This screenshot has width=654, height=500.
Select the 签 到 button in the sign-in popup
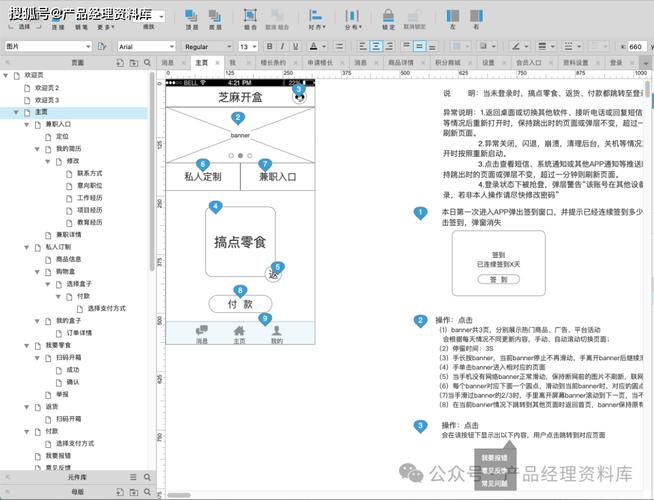coord(498,279)
